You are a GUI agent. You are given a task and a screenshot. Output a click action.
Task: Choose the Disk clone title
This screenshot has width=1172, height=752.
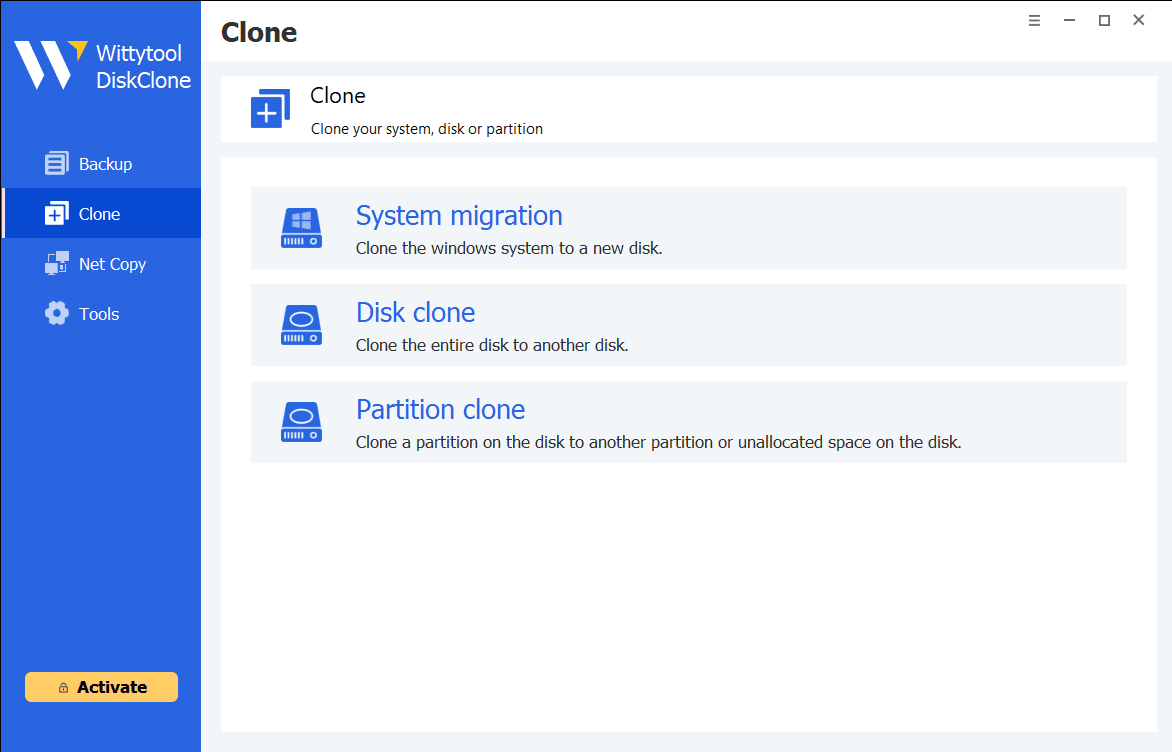tap(415, 313)
